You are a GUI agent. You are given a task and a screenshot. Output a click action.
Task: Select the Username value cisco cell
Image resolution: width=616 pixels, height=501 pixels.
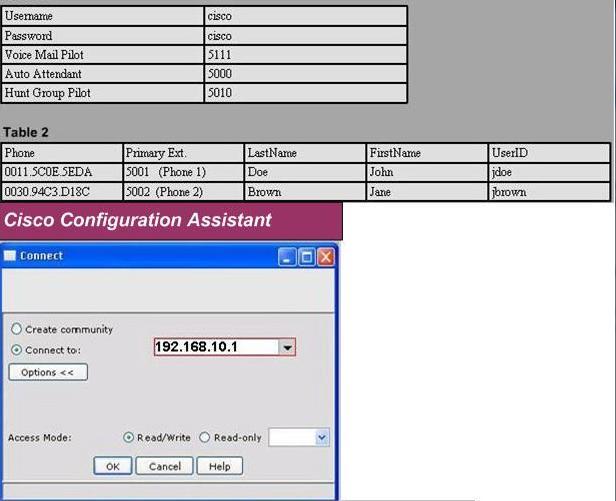pyautogui.click(x=306, y=16)
